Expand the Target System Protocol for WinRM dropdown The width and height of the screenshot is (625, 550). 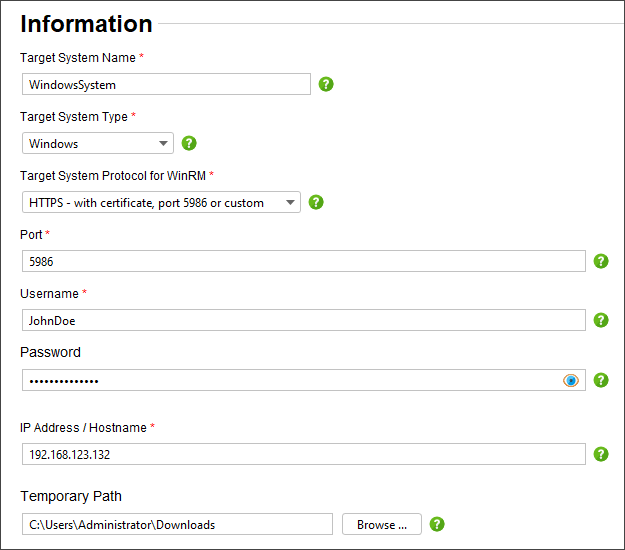[160, 202]
